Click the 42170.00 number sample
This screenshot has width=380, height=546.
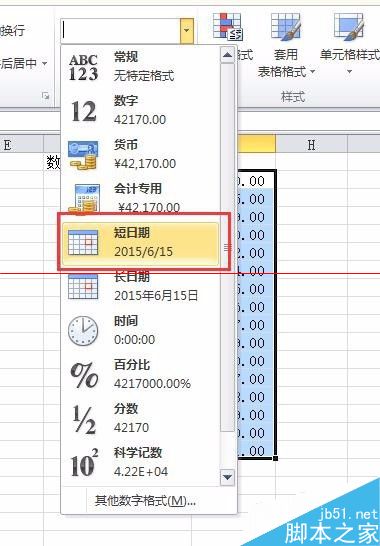140,120
